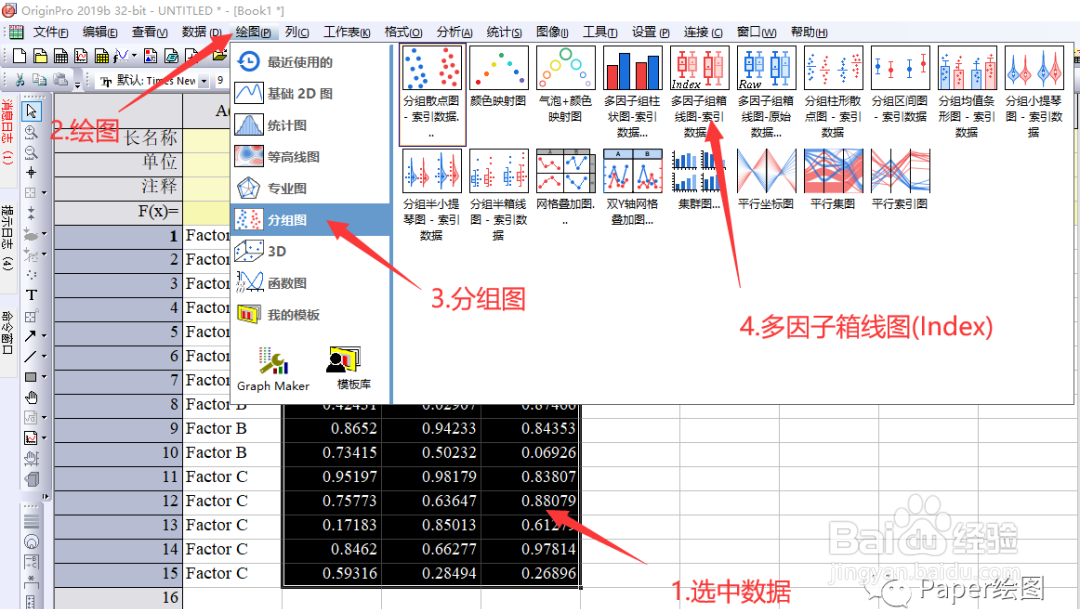Click the New Project toolbar icon
1080x609 pixels.
click(19, 56)
